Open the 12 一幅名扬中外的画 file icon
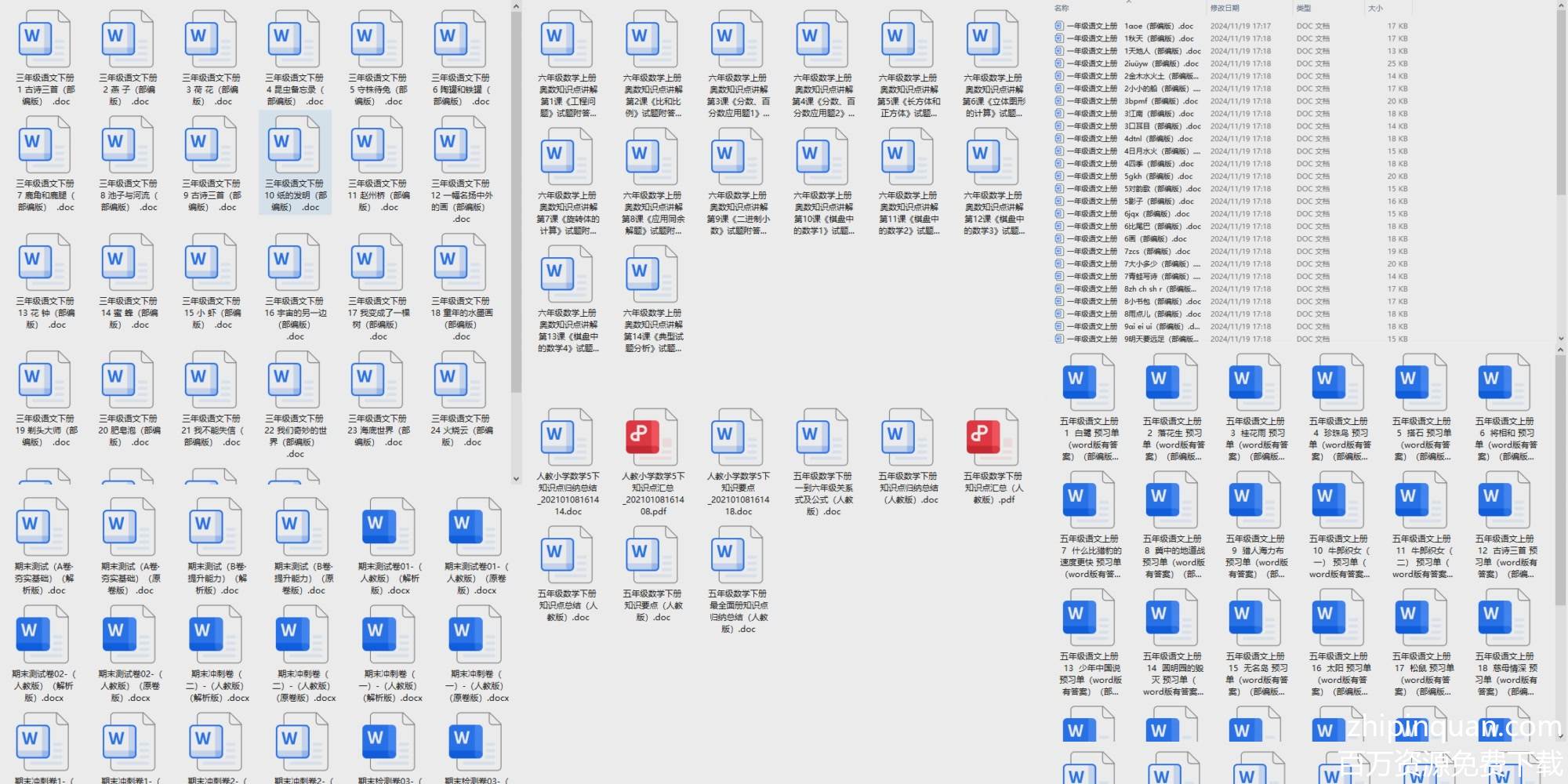Viewport: 1568px width, 784px height. (459, 145)
